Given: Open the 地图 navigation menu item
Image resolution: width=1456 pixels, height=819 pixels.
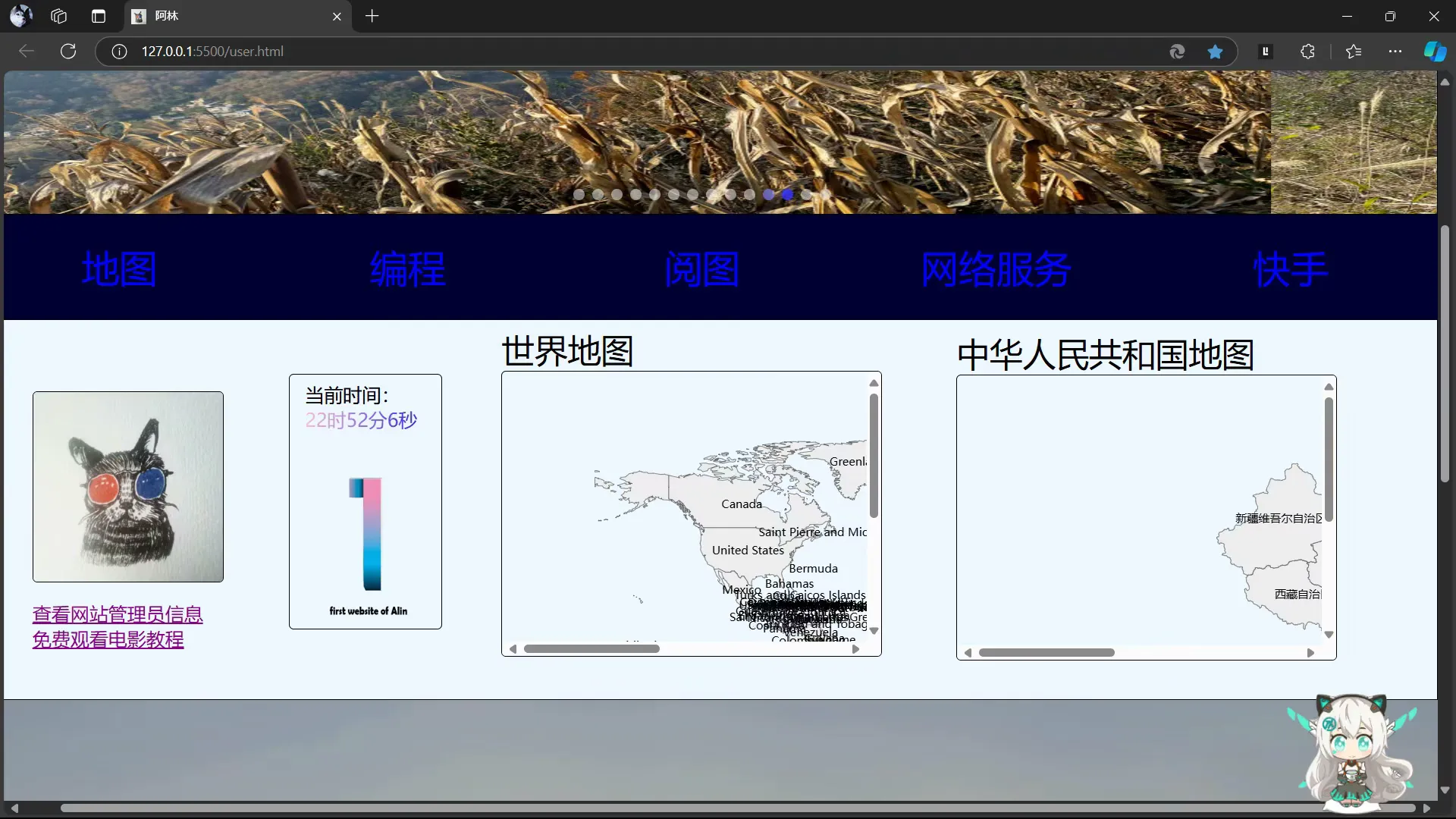Looking at the screenshot, I should coord(119,269).
